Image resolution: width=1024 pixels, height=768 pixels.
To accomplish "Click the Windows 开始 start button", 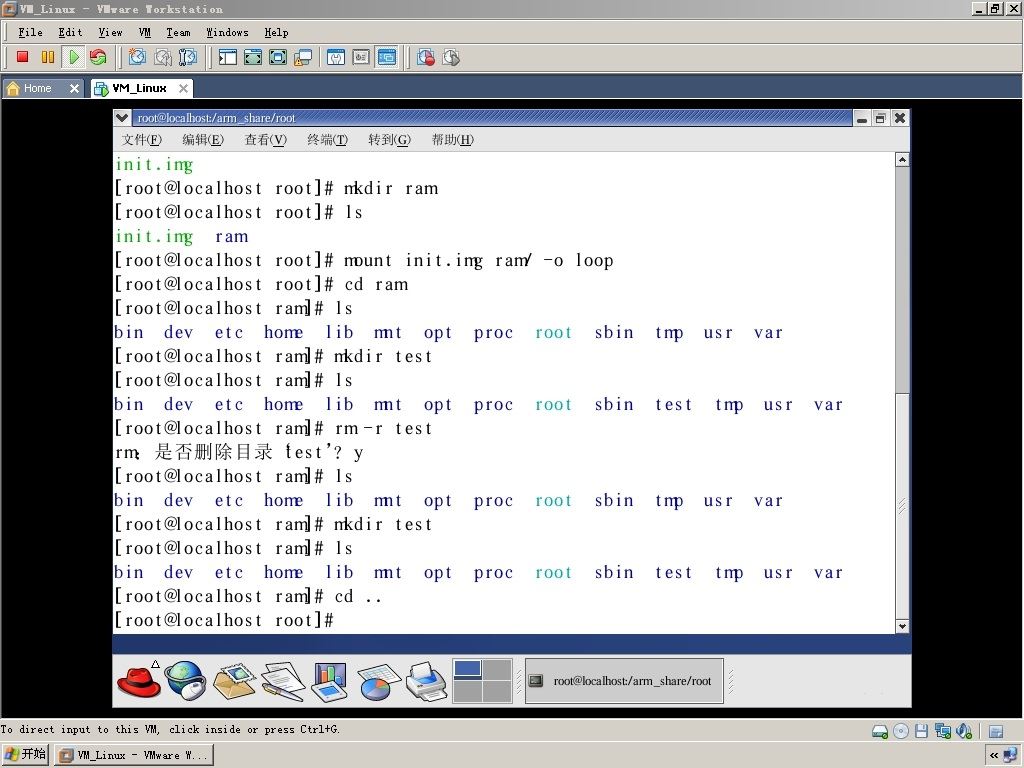I will click(25, 754).
